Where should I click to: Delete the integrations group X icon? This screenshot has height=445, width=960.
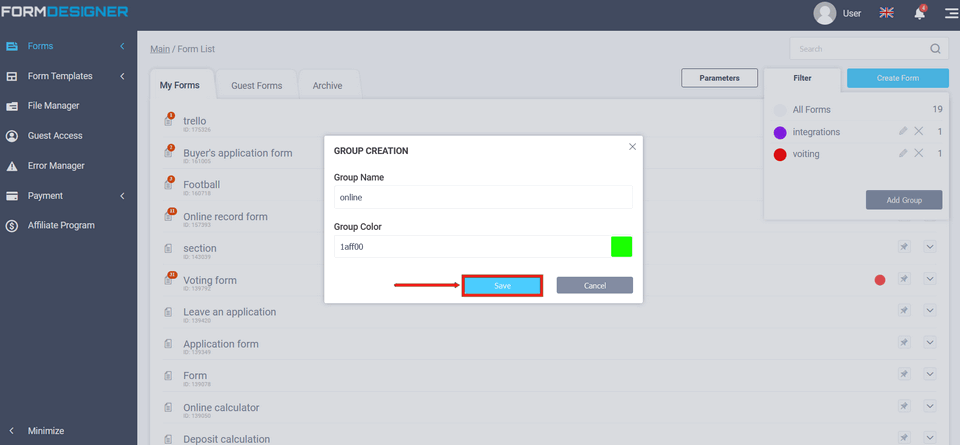[x=918, y=131]
